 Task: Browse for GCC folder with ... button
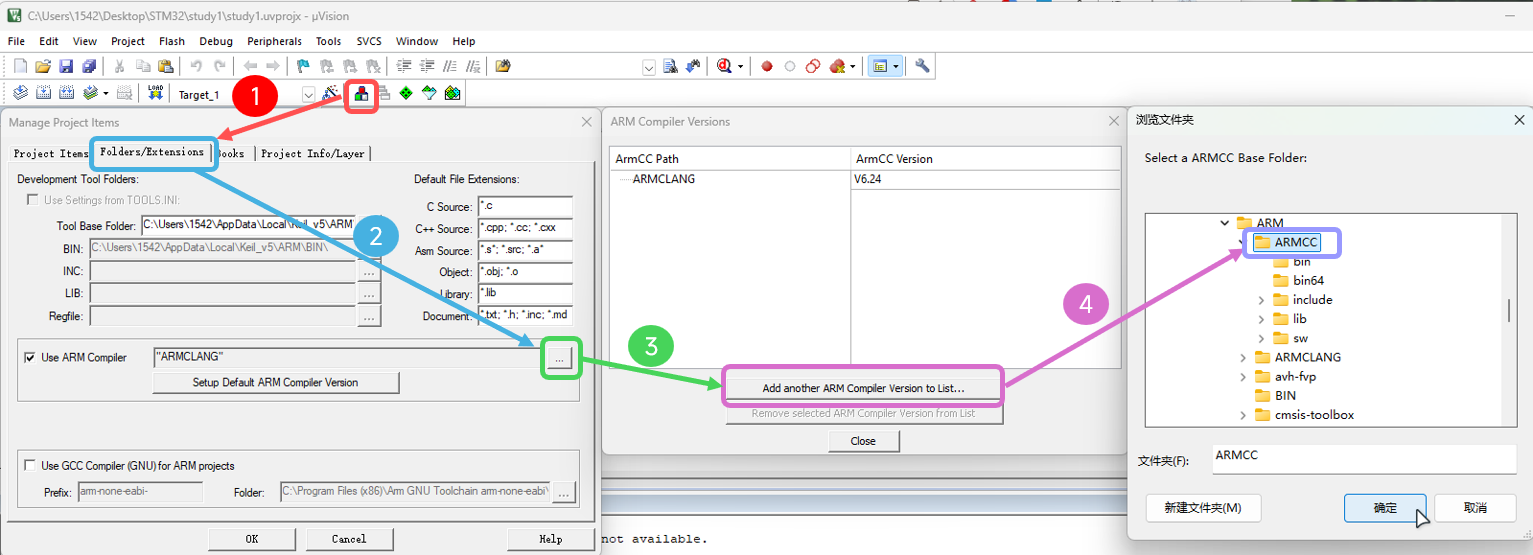564,492
